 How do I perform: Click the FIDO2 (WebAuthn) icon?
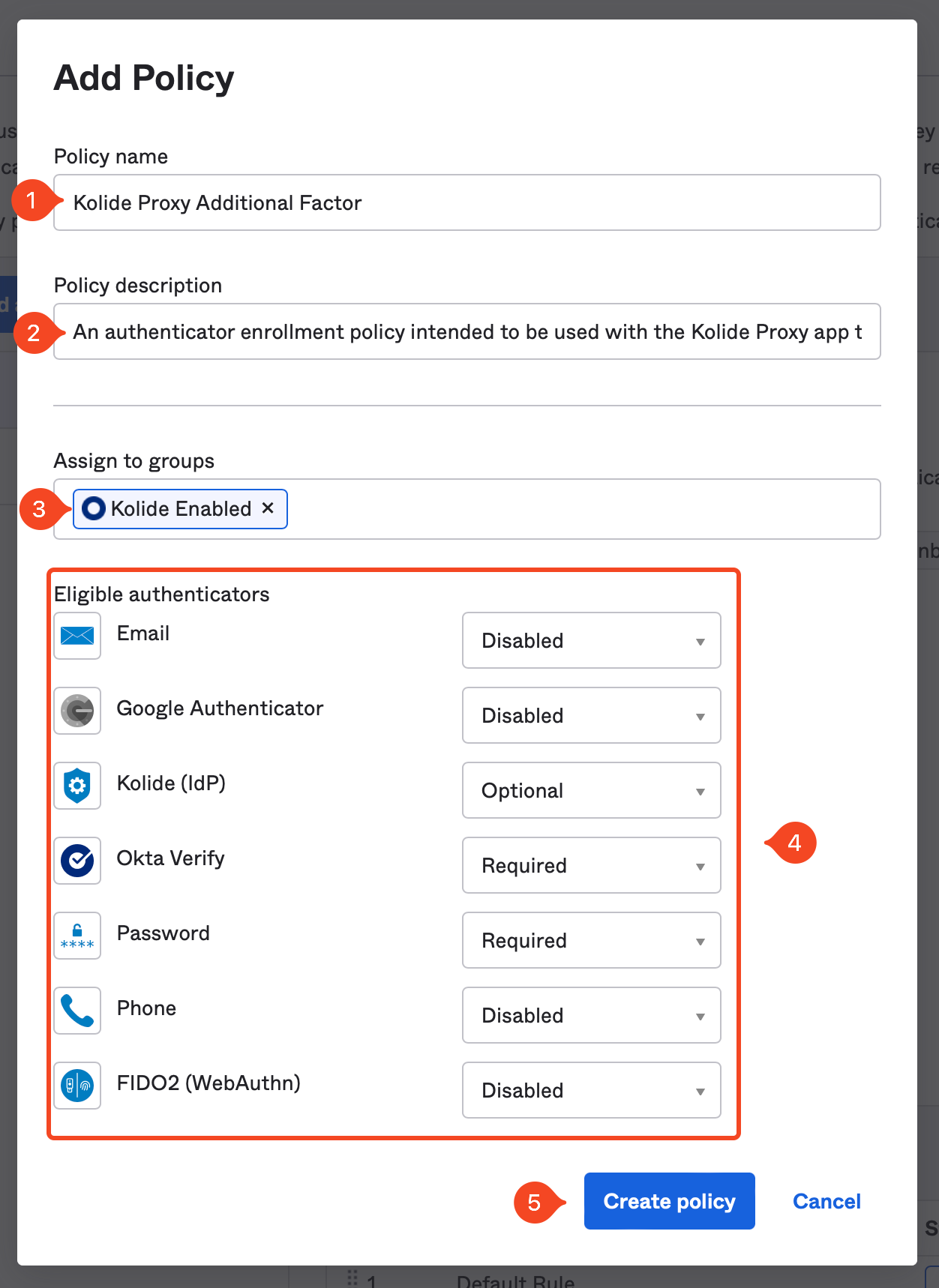[x=77, y=1086]
